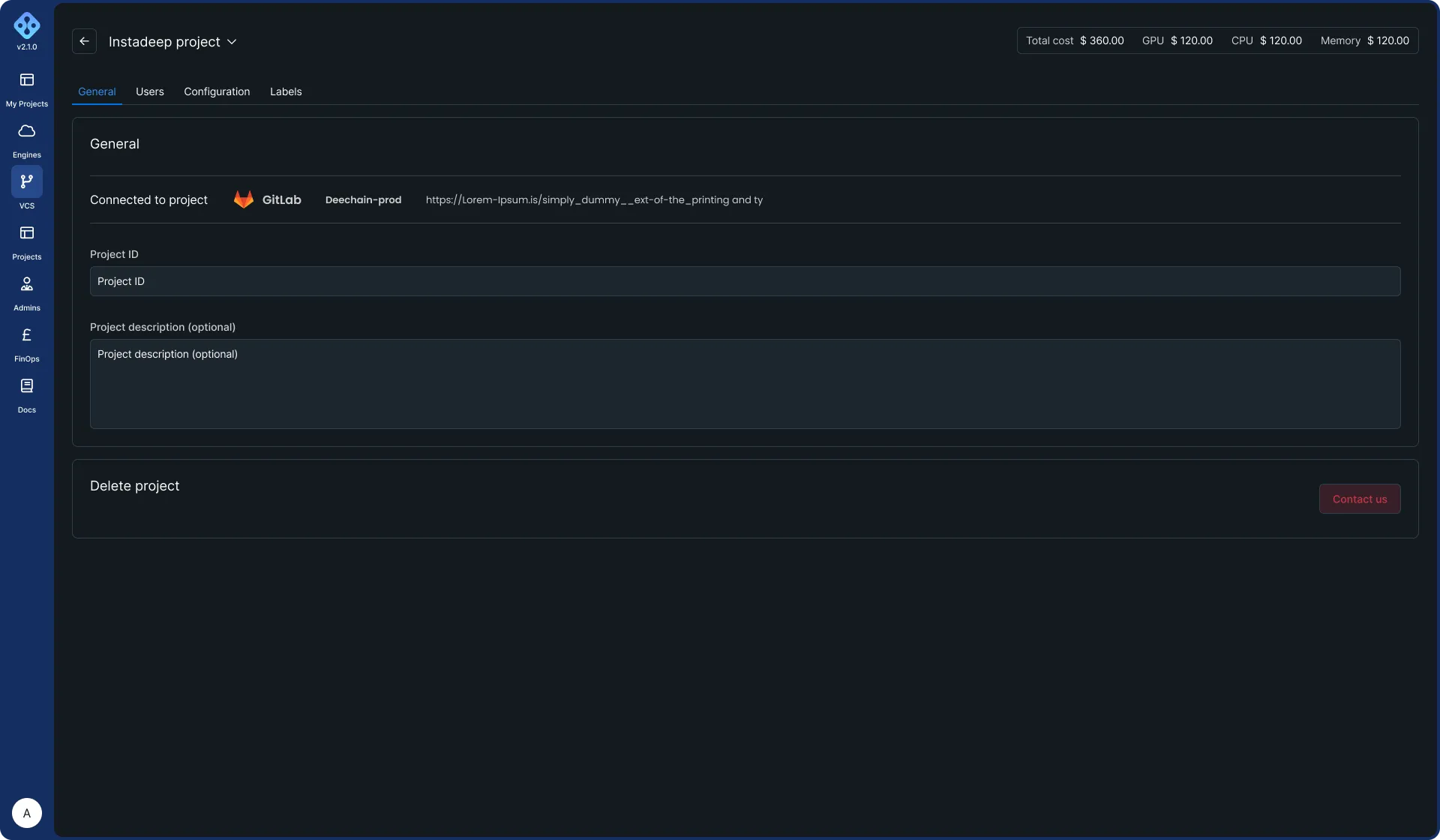Focus the Project ID input field
1440x840 pixels.
click(745, 281)
